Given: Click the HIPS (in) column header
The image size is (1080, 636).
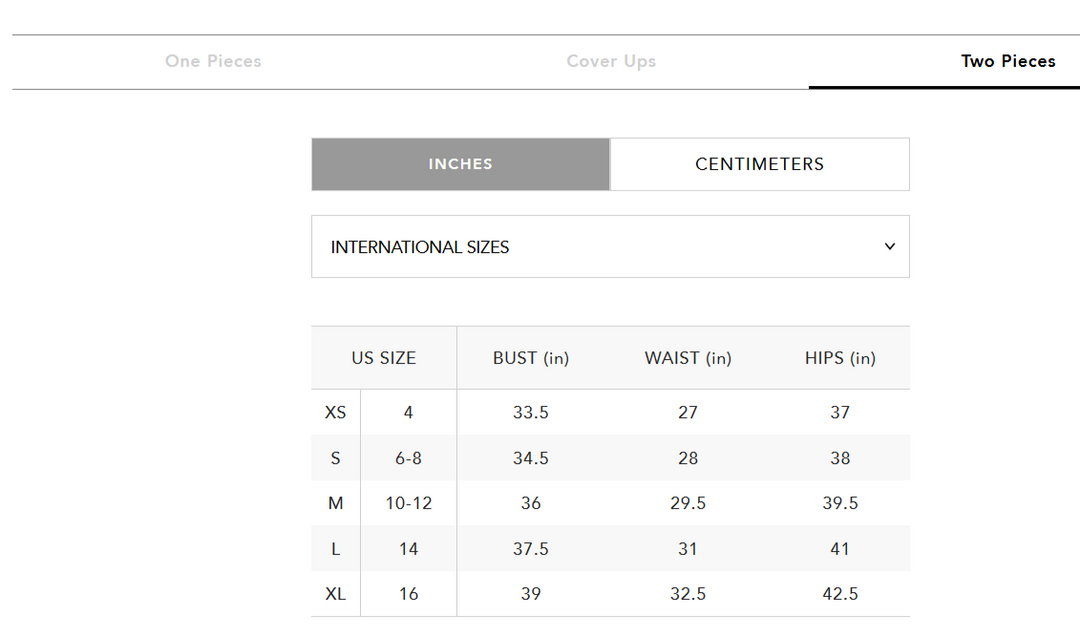Looking at the screenshot, I should click(x=840, y=358).
